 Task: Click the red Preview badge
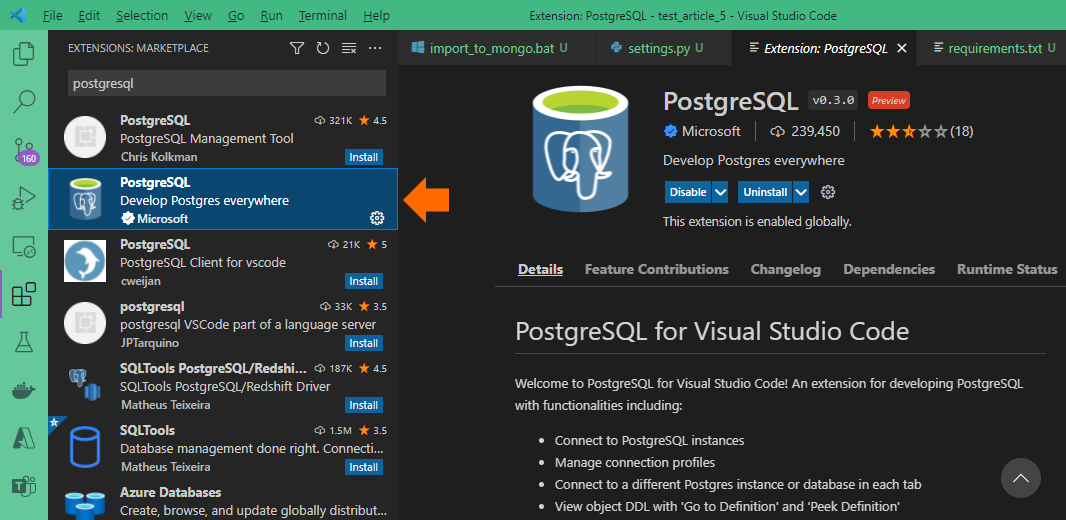point(889,101)
